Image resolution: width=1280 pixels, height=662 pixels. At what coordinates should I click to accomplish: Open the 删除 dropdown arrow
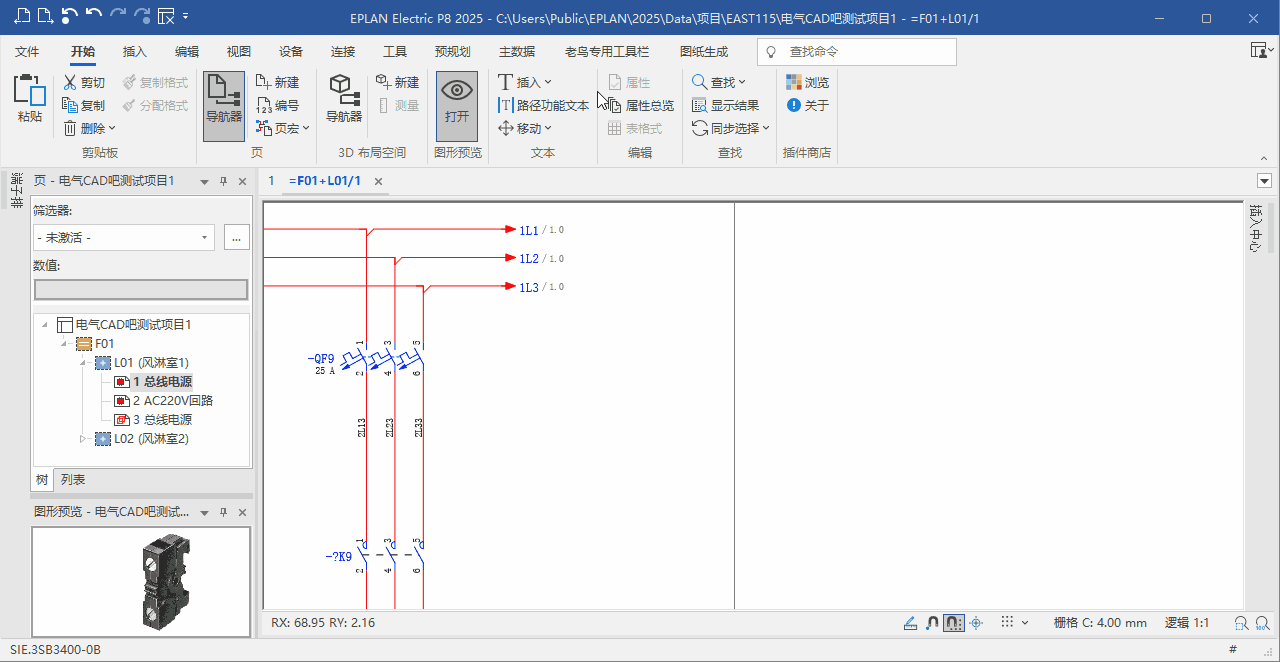click(112, 128)
